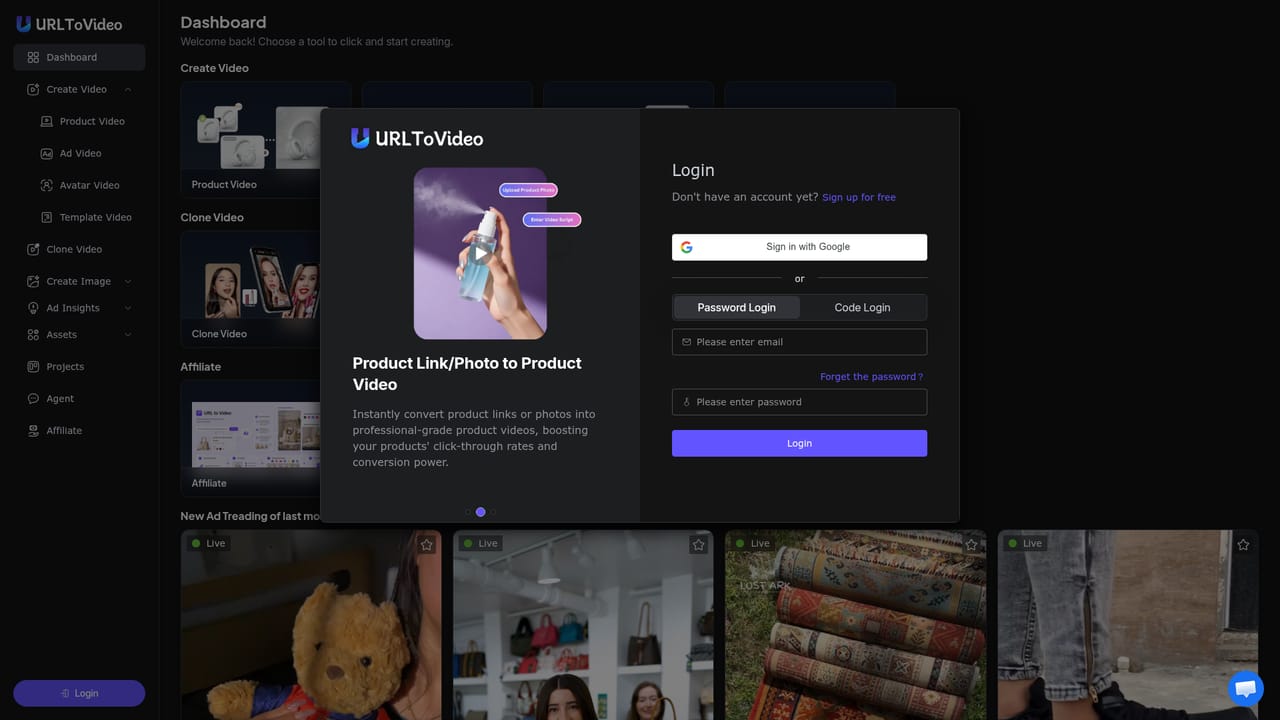
Task: Choose Template Video in sidebar
Action: (85, 217)
